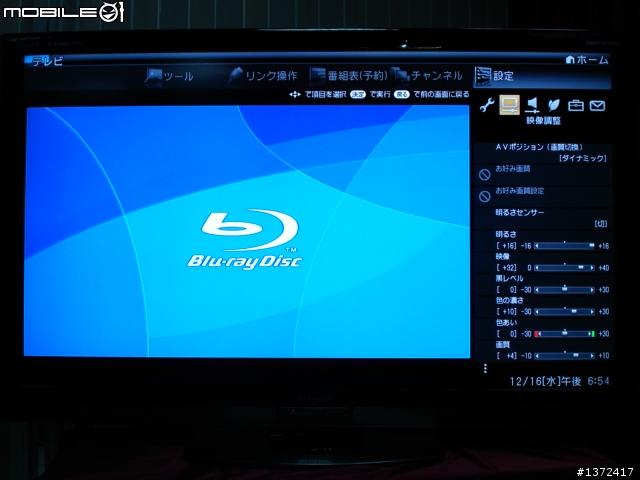Image resolution: width=640 pixels, height=480 pixels.
Task: Adjust the 明るさ (brightness) slider
Action: (x=564, y=246)
